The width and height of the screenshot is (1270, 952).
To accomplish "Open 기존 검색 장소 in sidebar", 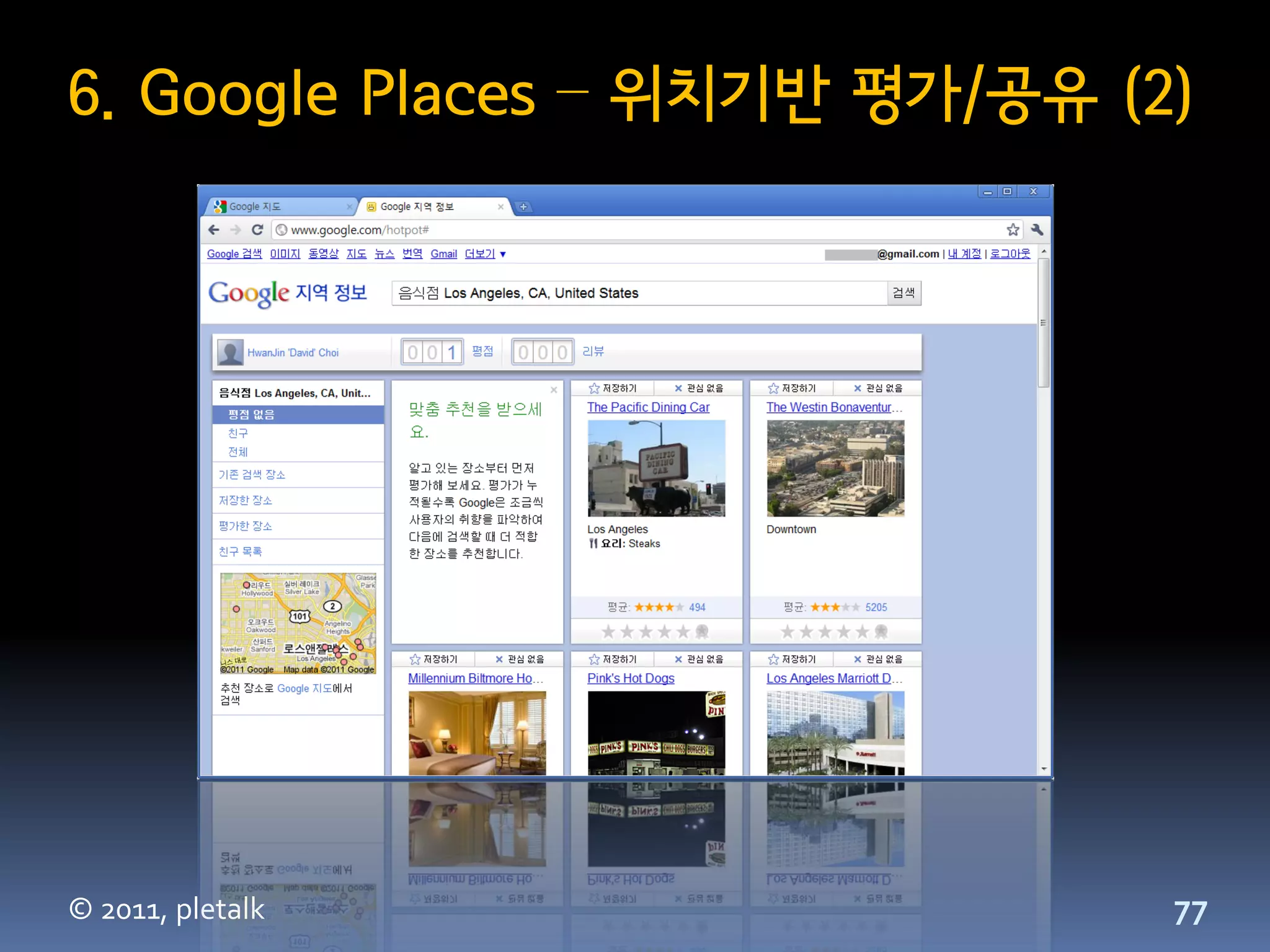I will pyautogui.click(x=252, y=475).
